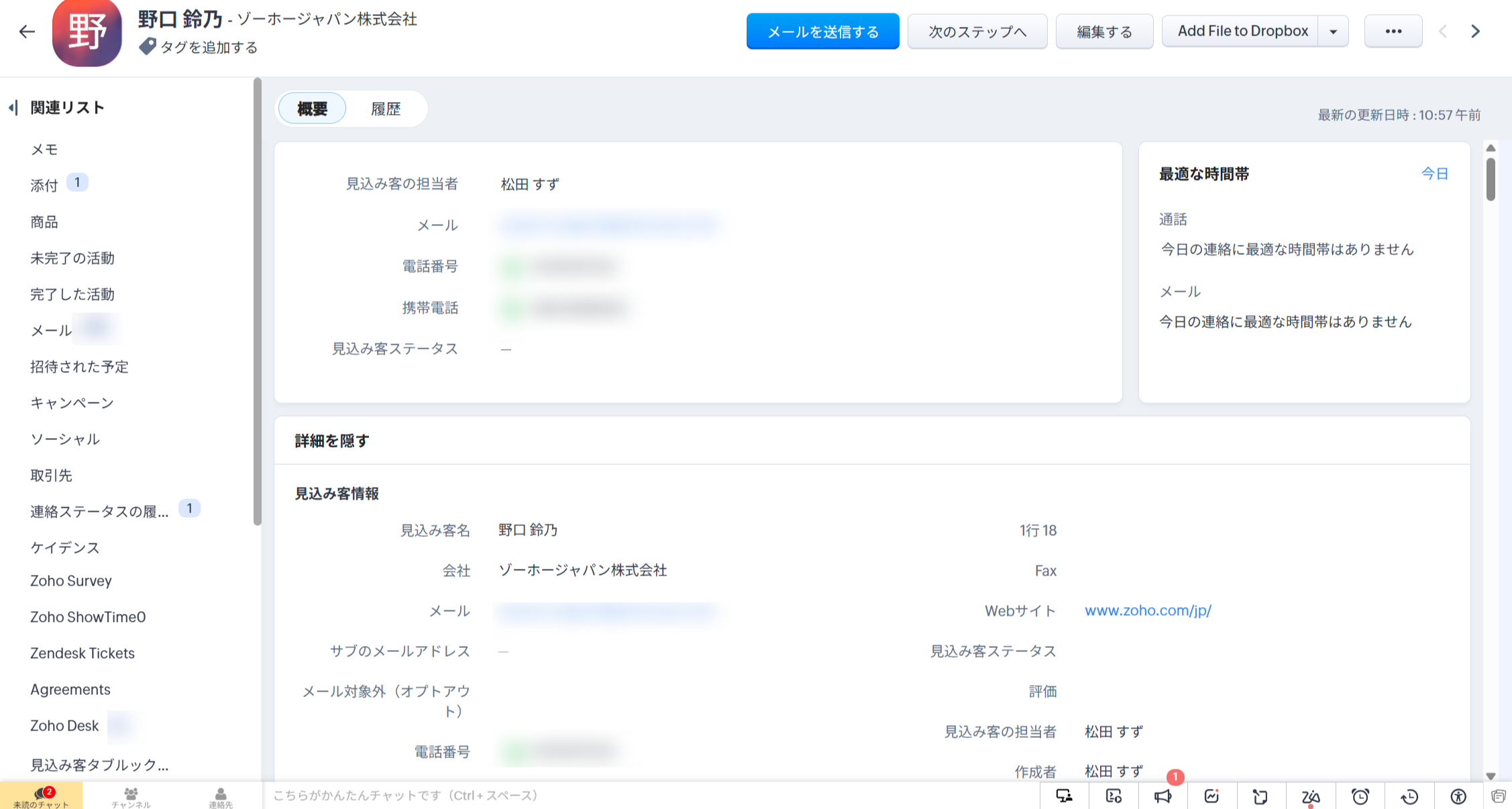Viewport: 1512px width, 809px height.
Task: Open Zia assistant icon
Action: pyautogui.click(x=1310, y=796)
